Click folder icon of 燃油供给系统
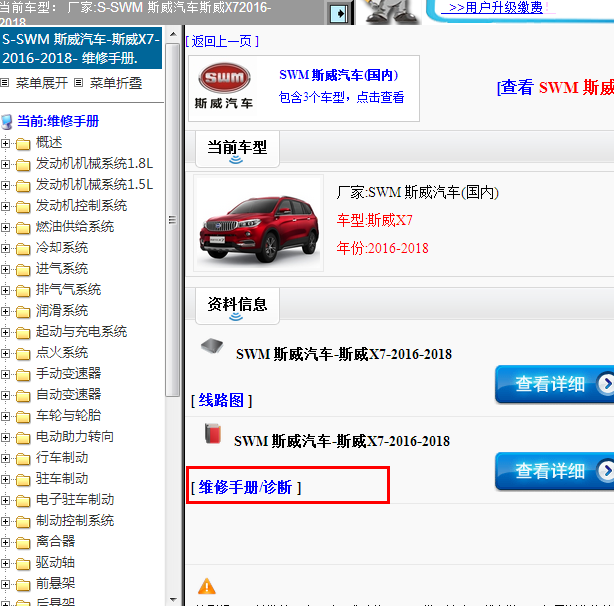 click(23, 228)
